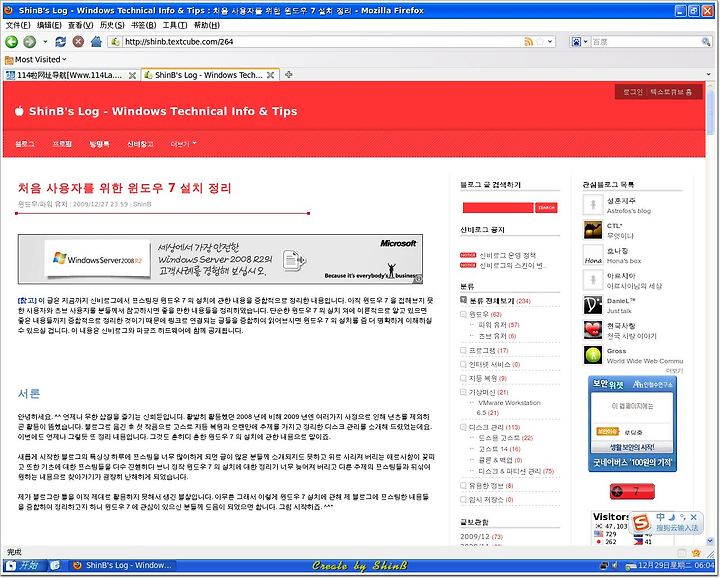Open the back-forward history dropdown arrow

tap(45, 42)
